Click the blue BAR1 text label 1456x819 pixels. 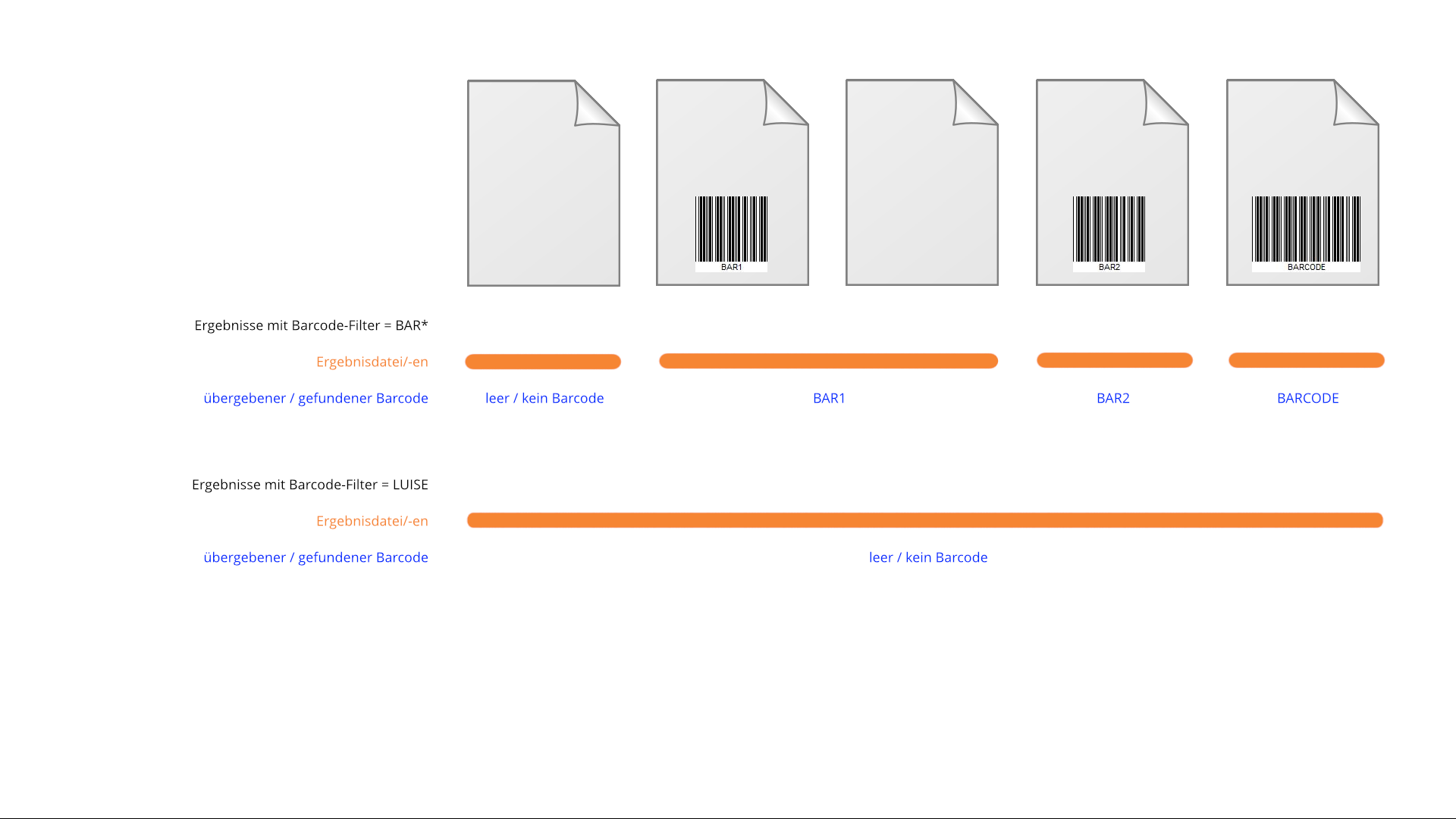click(829, 398)
